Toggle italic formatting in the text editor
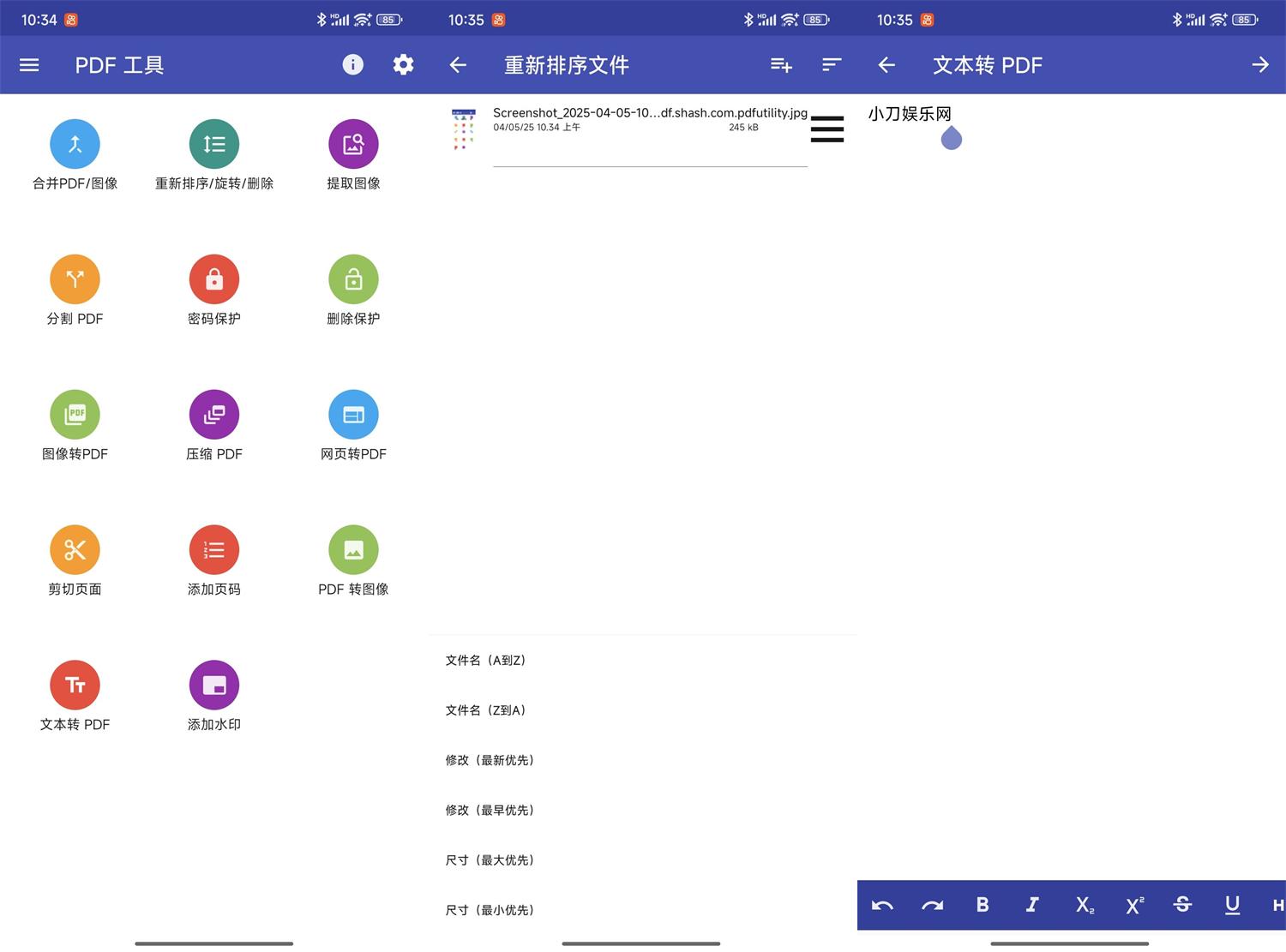 (1032, 905)
